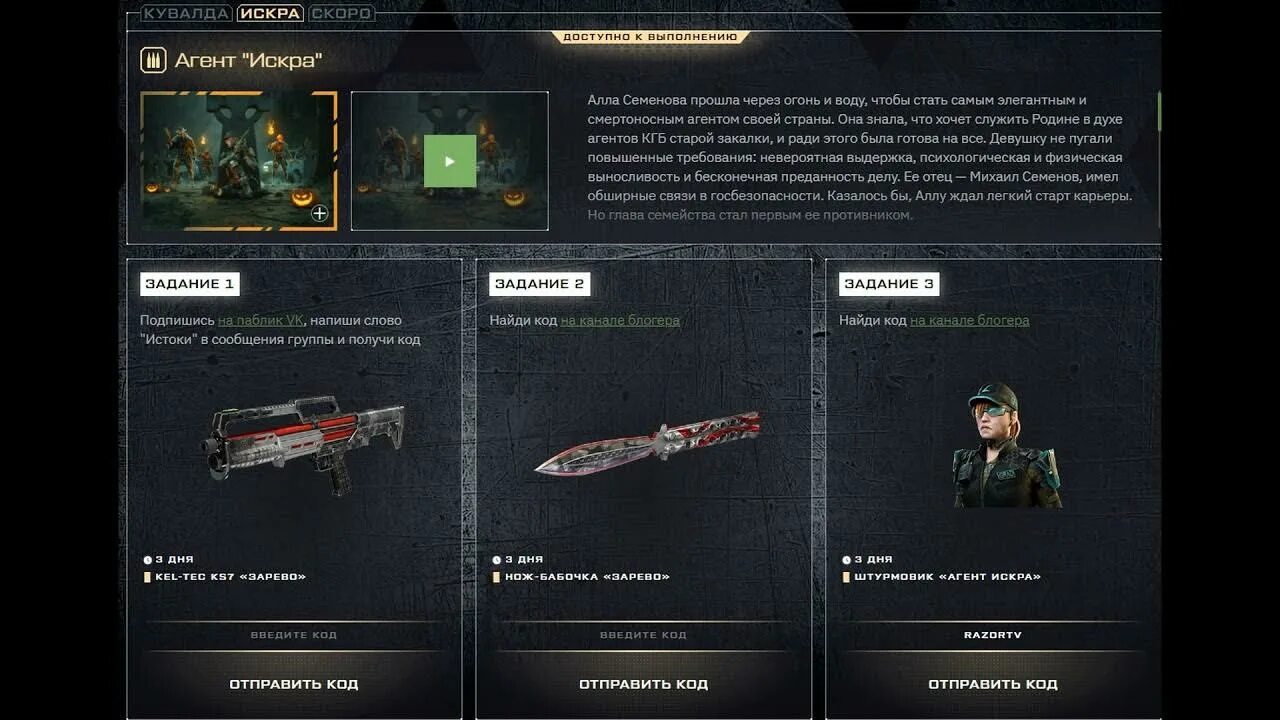Play the agent preview video

[x=450, y=161]
